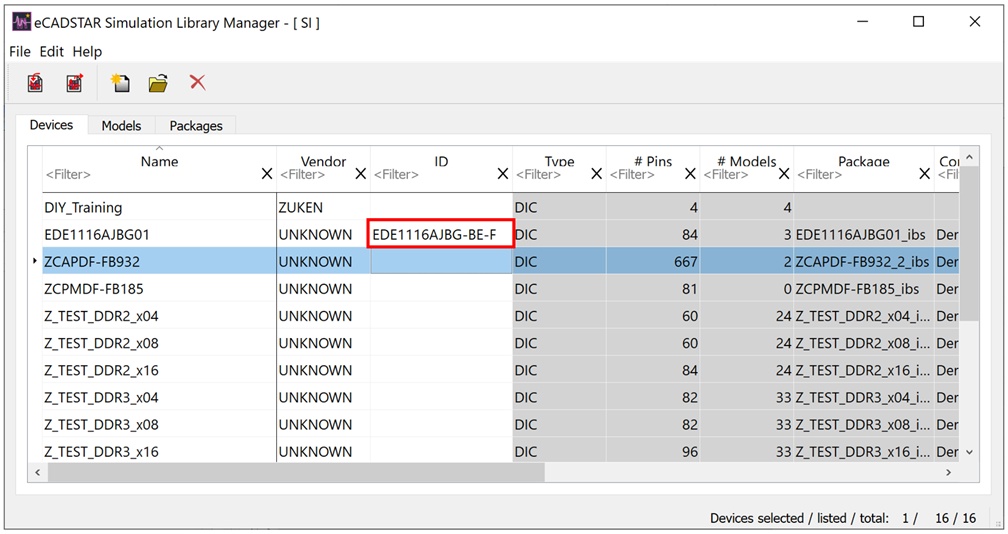Click the New library toolbar icon
The height and width of the screenshot is (534, 1008).
120,83
